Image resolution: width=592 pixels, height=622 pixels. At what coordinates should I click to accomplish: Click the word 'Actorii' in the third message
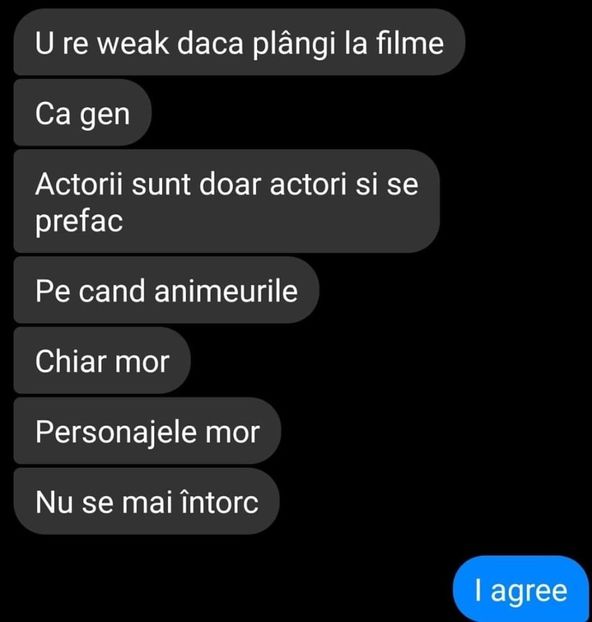[79, 184]
